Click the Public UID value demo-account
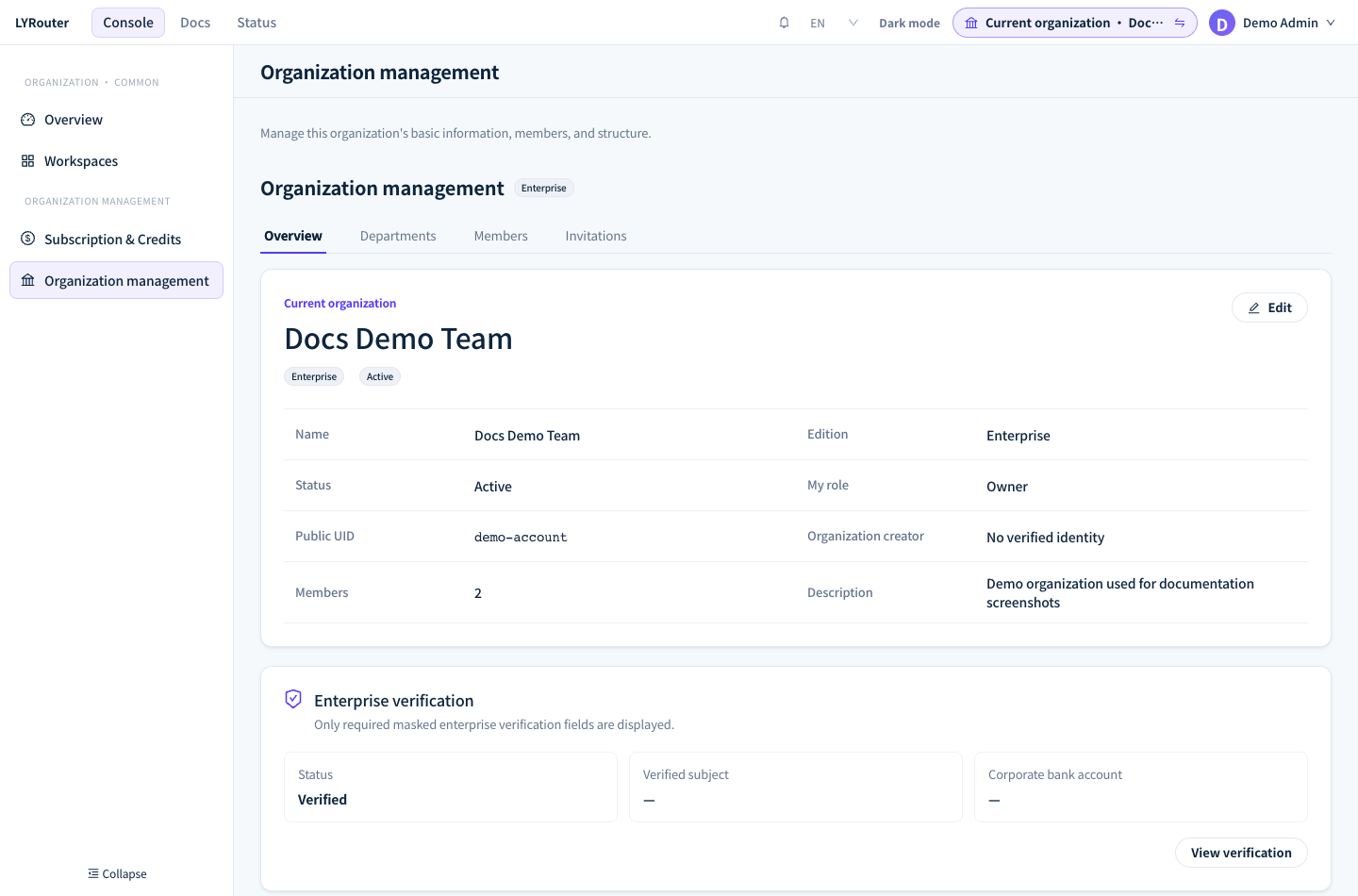Image resolution: width=1358 pixels, height=896 pixels. [521, 537]
